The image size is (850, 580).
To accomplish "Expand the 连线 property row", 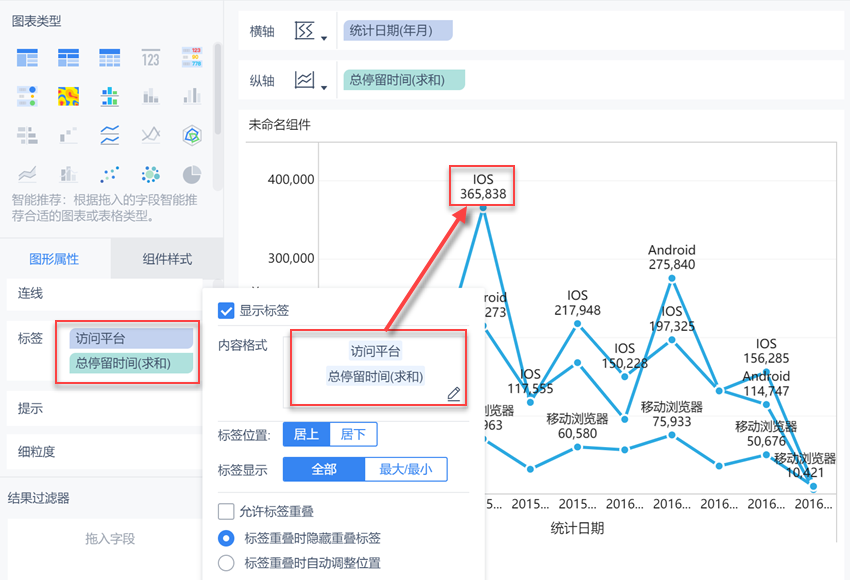I will (105, 293).
